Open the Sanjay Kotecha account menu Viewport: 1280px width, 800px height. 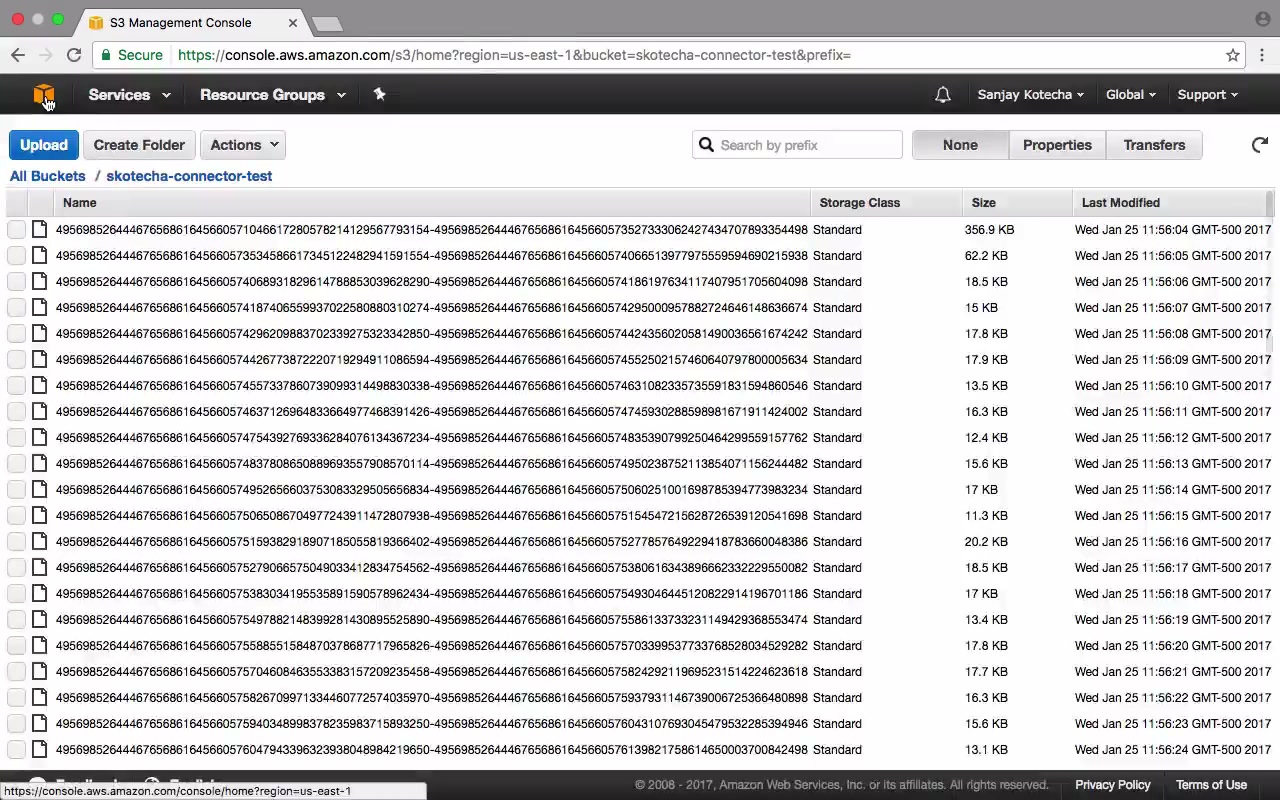[x=1031, y=95]
